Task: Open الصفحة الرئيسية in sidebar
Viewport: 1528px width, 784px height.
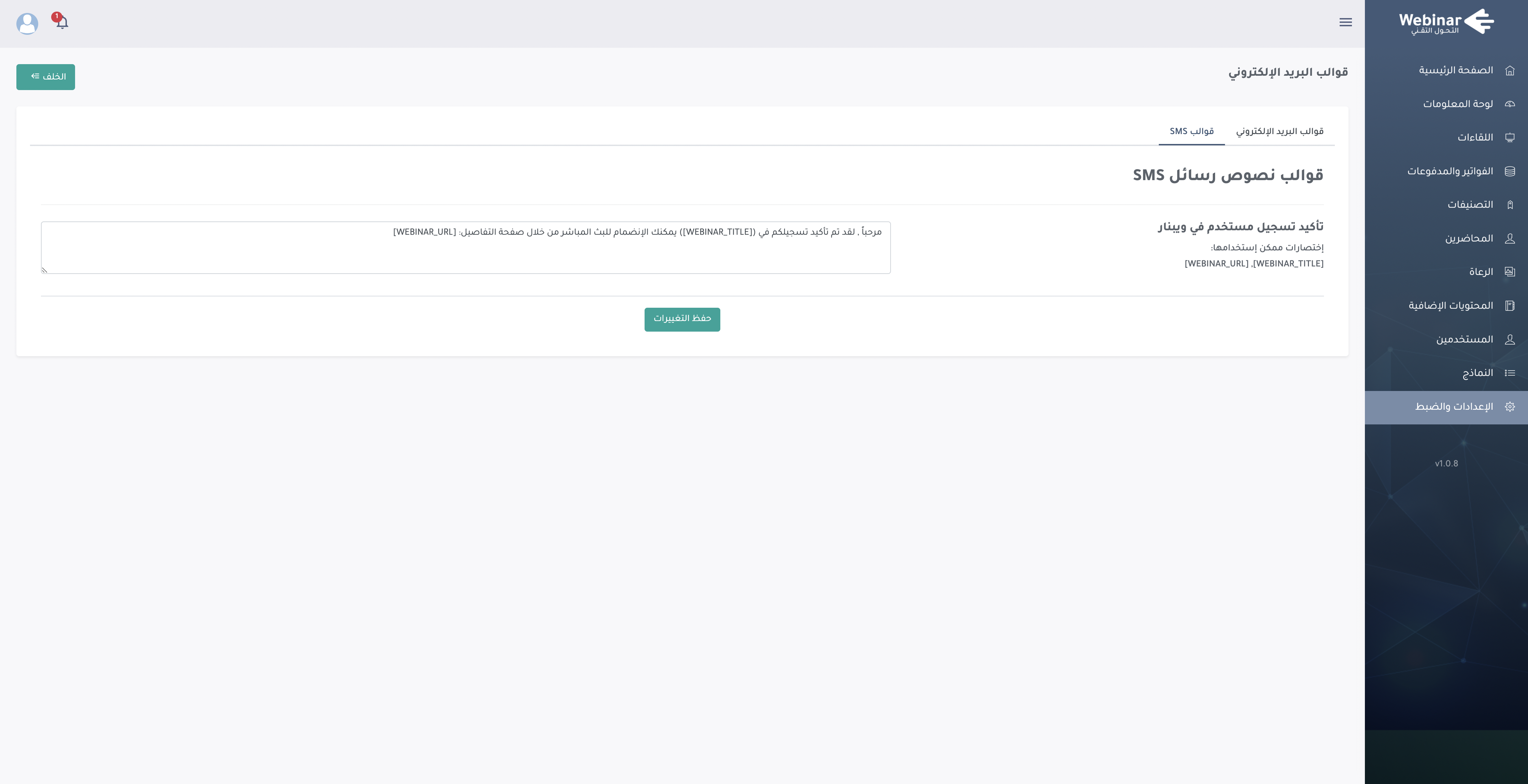Action: (1446, 71)
